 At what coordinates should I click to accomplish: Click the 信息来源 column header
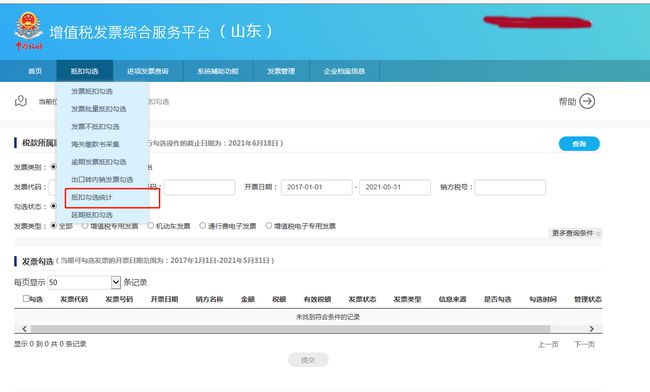click(453, 299)
